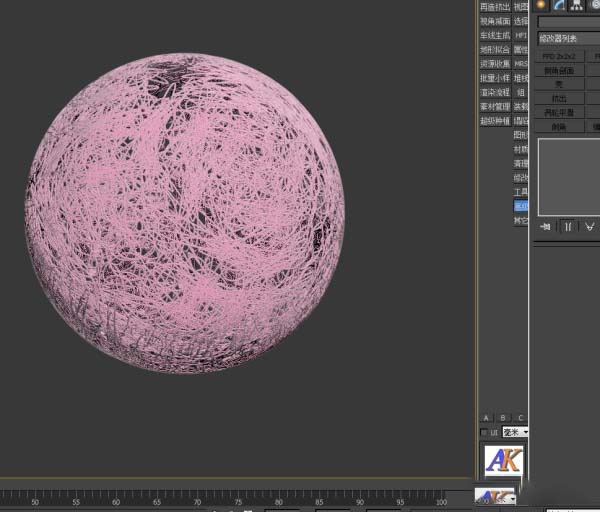Viewport: 600px width, 512px height.
Task: Click the 车线生成 plugin button
Action: pyautogui.click(x=495, y=36)
